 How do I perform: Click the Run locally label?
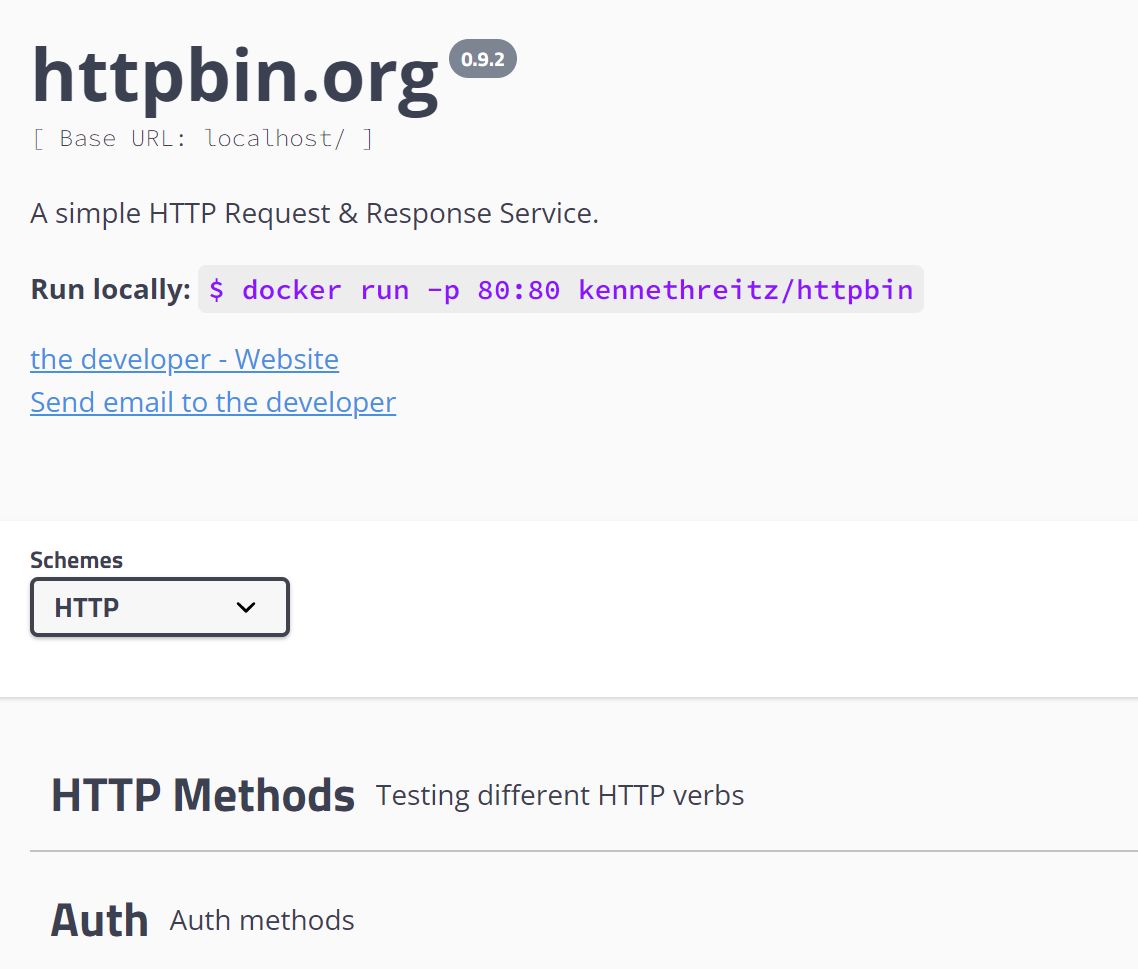coord(110,290)
